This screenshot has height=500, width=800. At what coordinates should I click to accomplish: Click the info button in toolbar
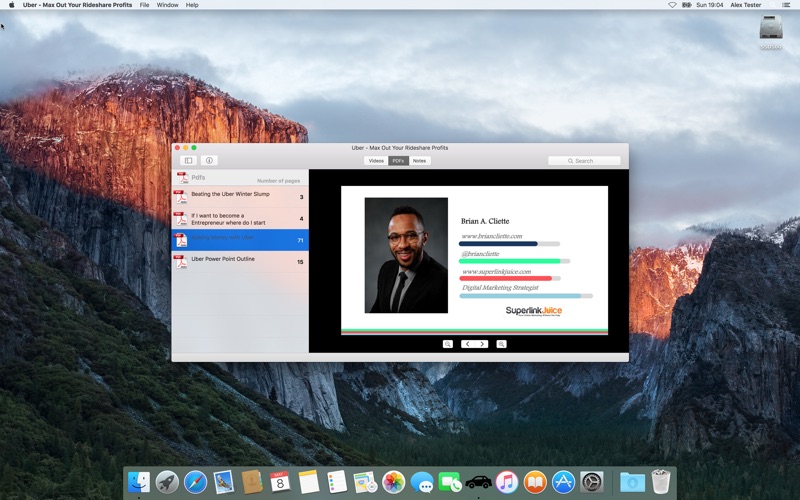[209, 160]
